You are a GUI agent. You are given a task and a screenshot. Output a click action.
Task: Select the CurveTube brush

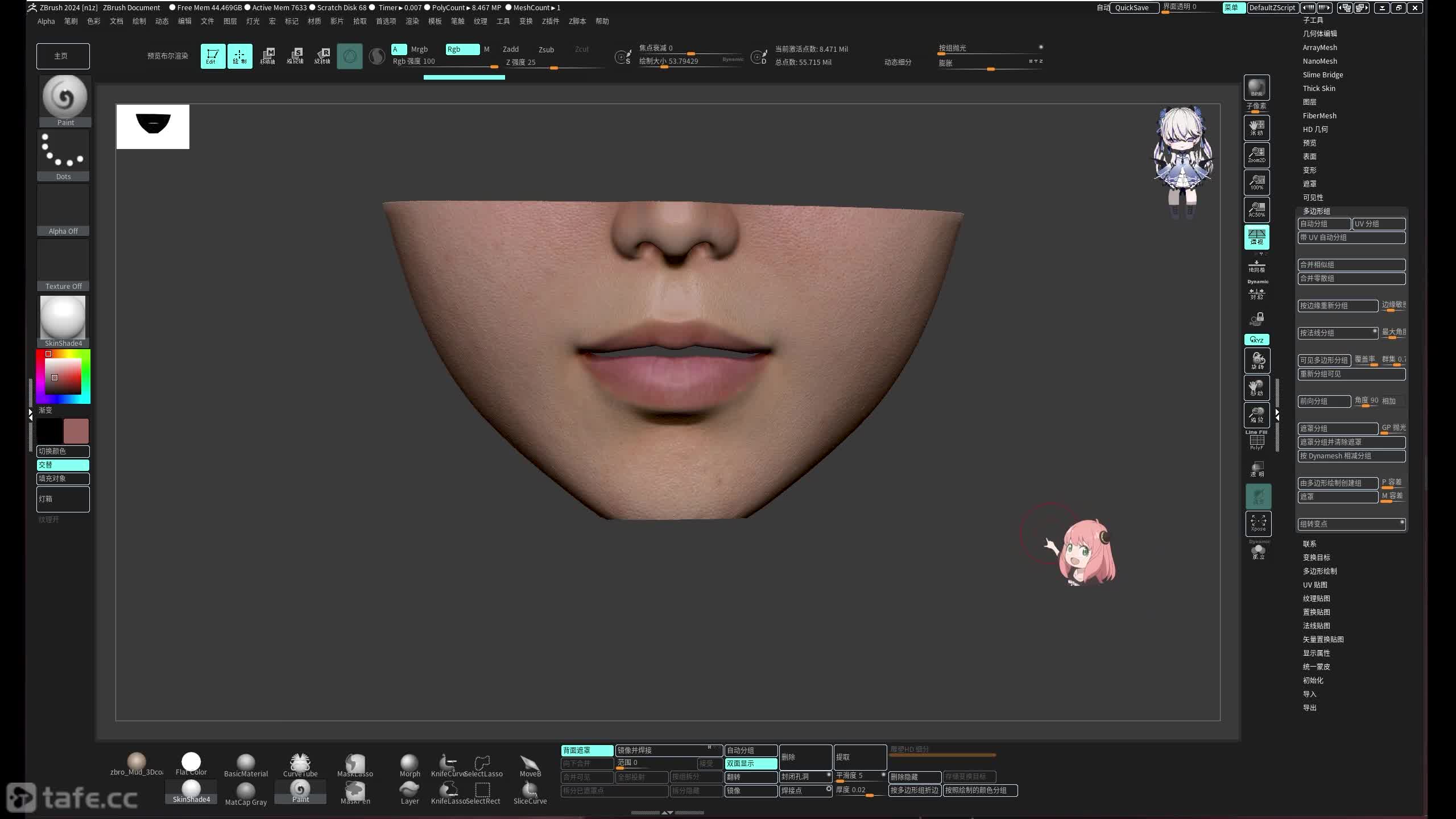(300, 765)
